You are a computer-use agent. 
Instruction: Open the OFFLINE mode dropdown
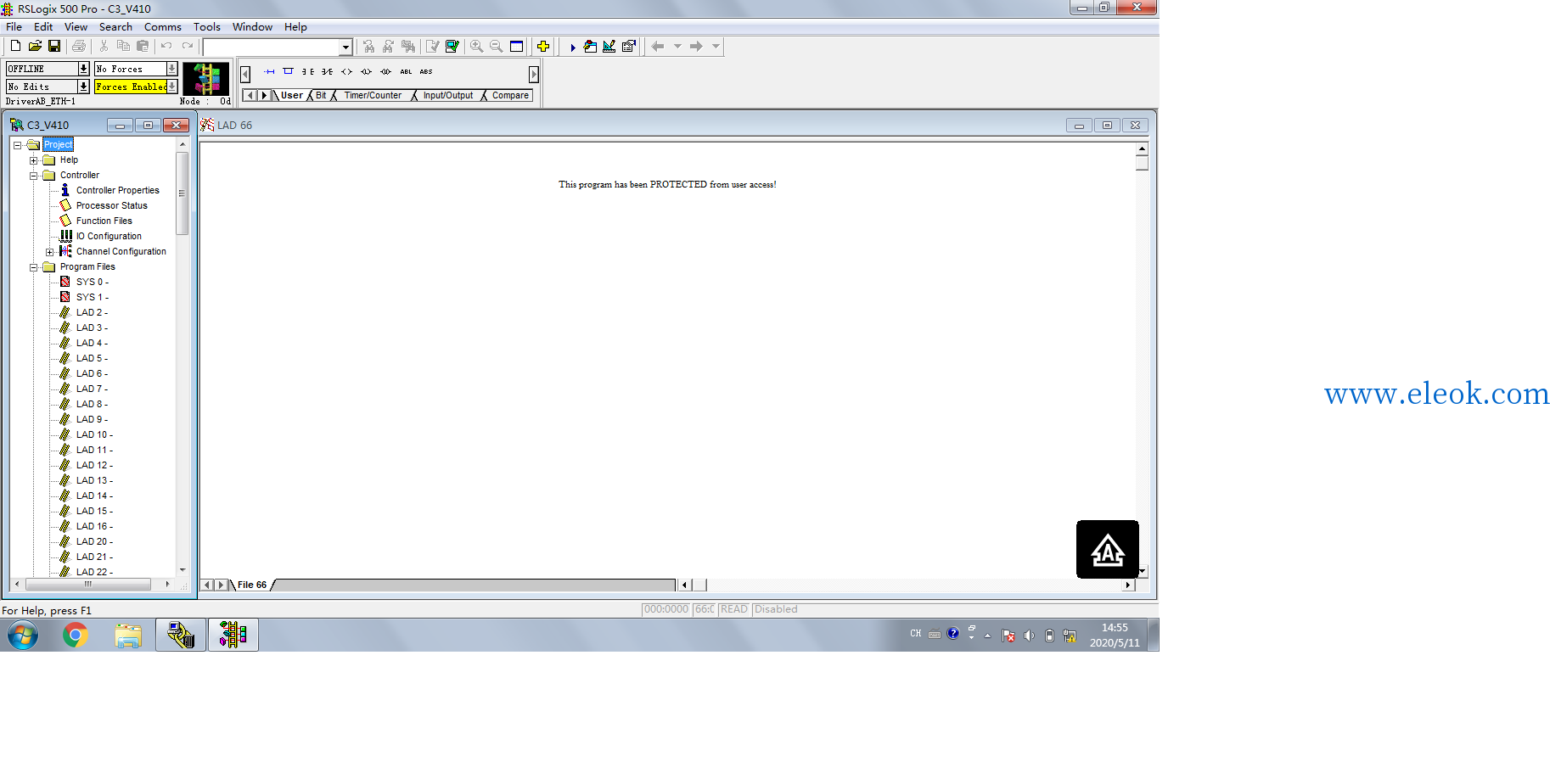pos(83,69)
